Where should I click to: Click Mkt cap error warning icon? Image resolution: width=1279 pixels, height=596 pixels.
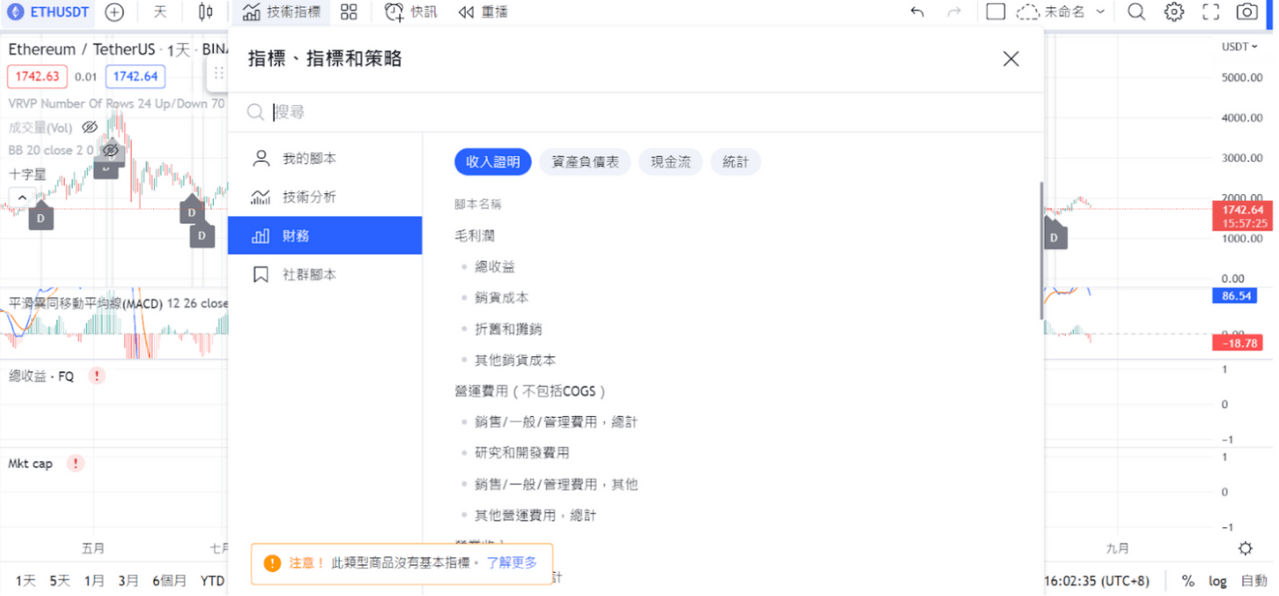76,463
